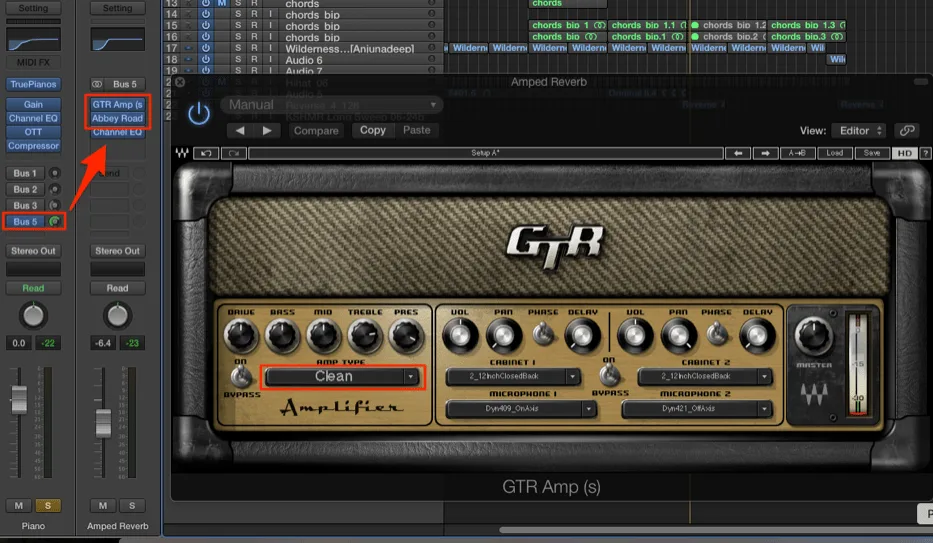The image size is (933, 543).
Task: Adjust the Bus 5 send level knob
Action: click(x=55, y=221)
